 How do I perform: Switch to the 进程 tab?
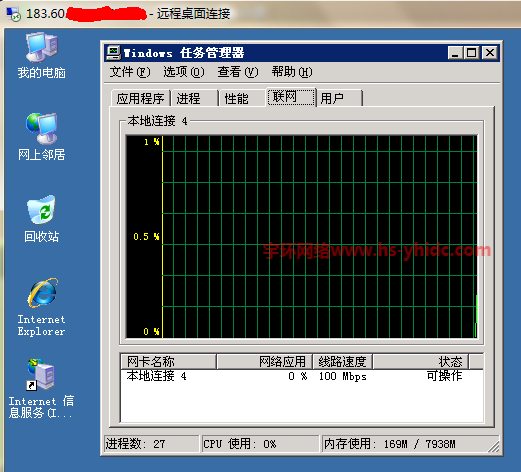tap(194, 98)
